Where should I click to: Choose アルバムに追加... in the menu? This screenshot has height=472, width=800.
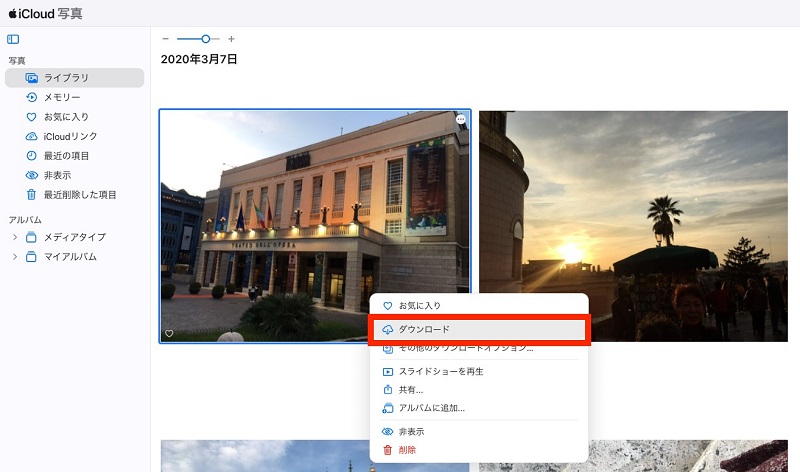click(479, 408)
